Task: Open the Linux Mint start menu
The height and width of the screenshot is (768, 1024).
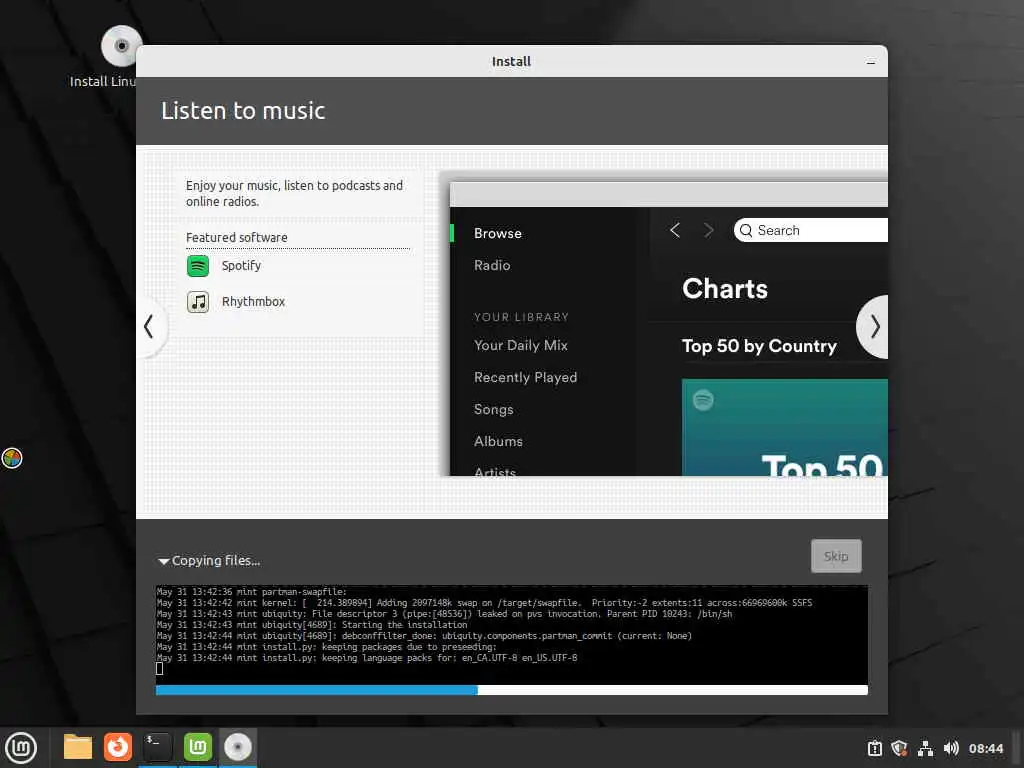Action: pyautogui.click(x=21, y=747)
